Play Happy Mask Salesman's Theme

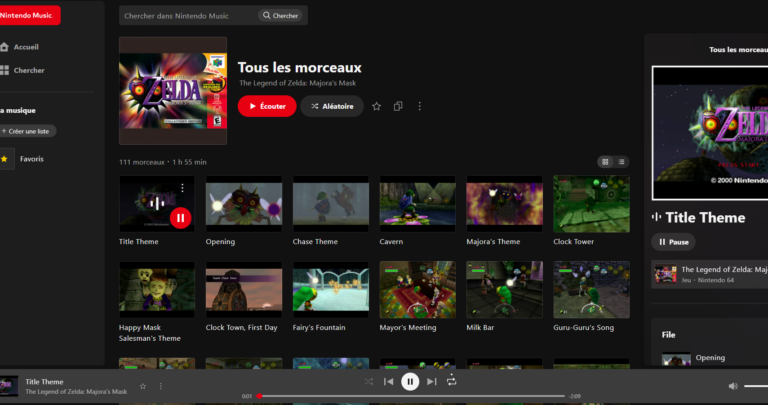coord(157,290)
